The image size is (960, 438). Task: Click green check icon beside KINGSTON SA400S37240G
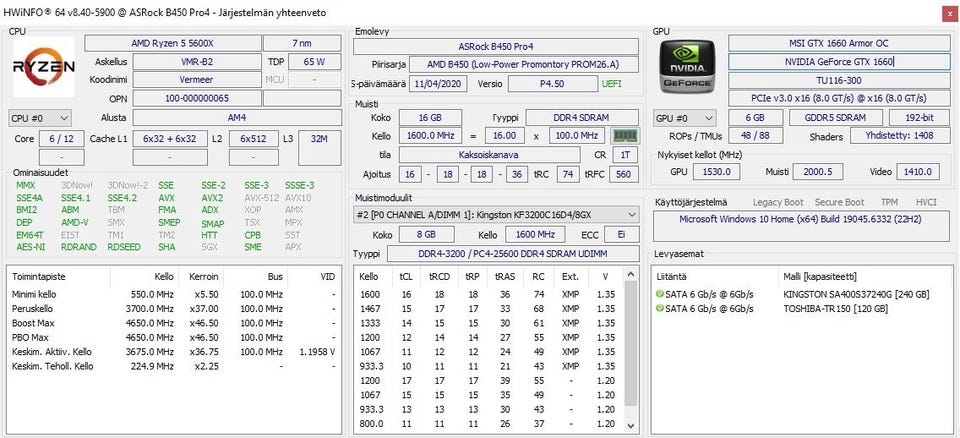(659, 294)
